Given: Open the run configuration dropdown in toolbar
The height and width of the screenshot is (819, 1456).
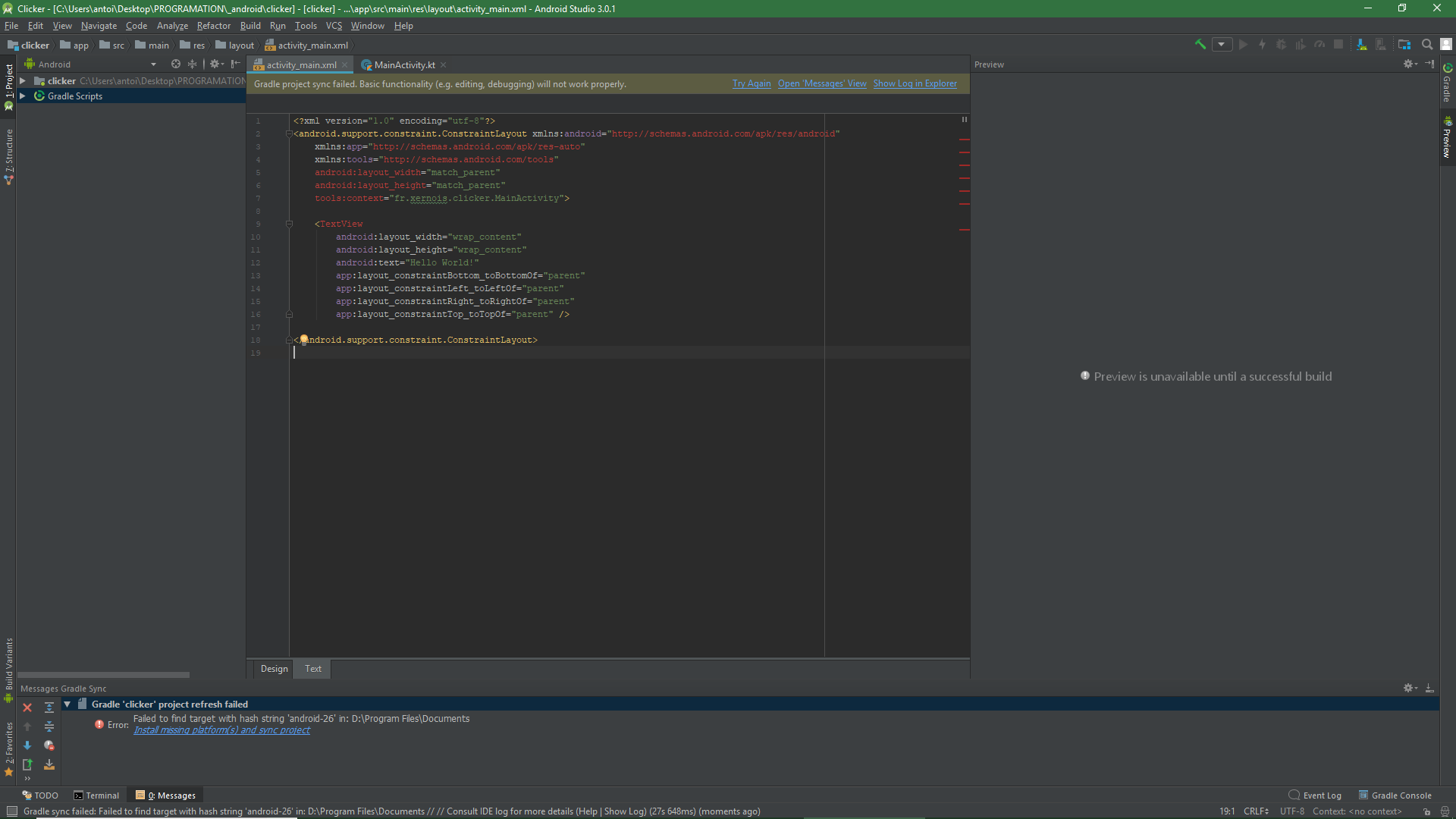Looking at the screenshot, I should (x=1222, y=45).
